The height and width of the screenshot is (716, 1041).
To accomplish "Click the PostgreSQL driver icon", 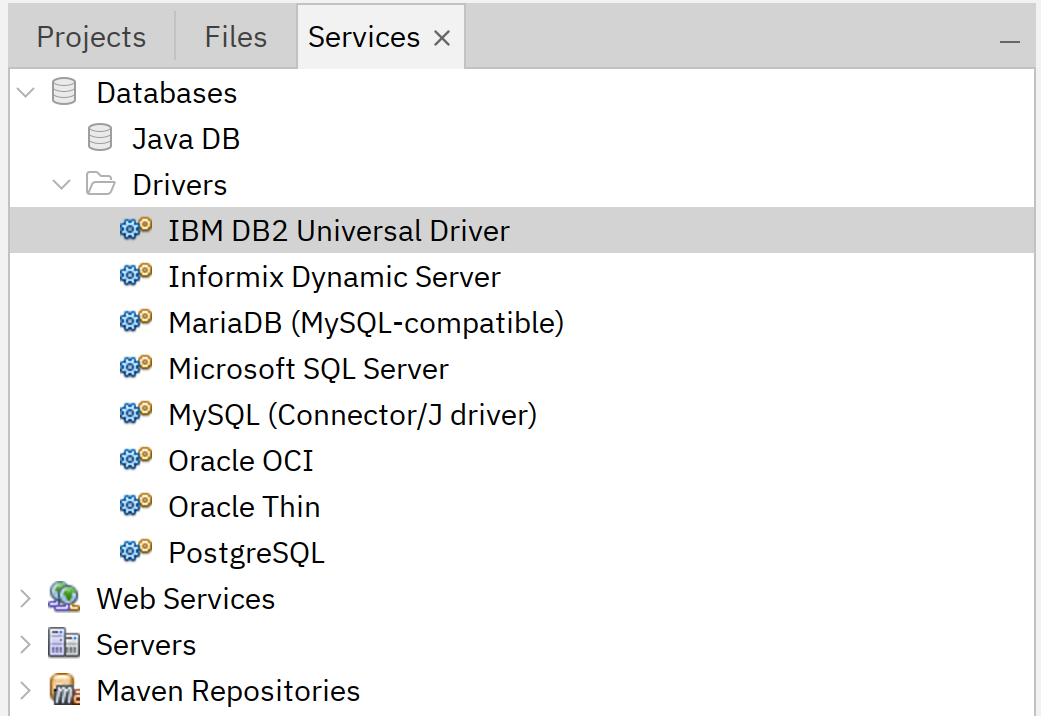I will click(x=135, y=552).
